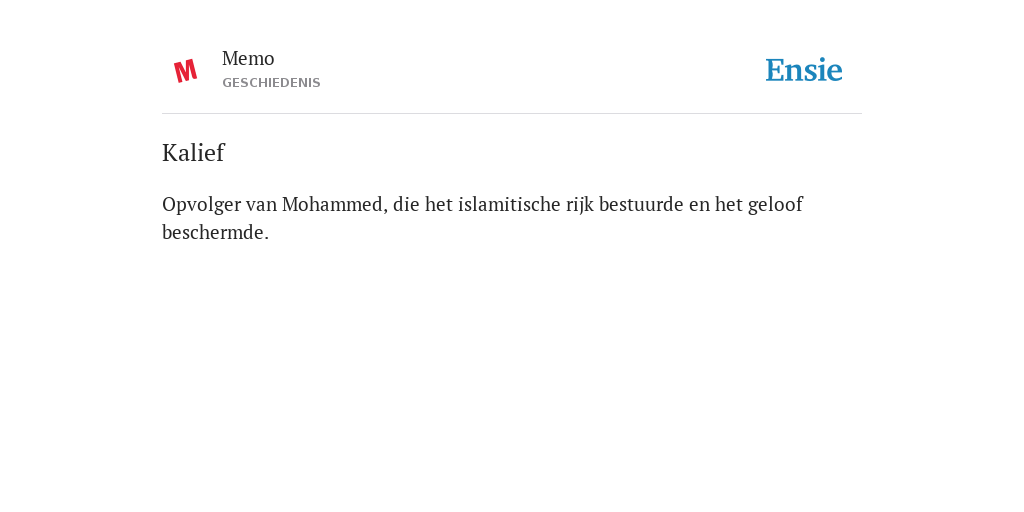Click the Kalief definition paragraph
This screenshot has height=512, width=1024.
coord(483,219)
